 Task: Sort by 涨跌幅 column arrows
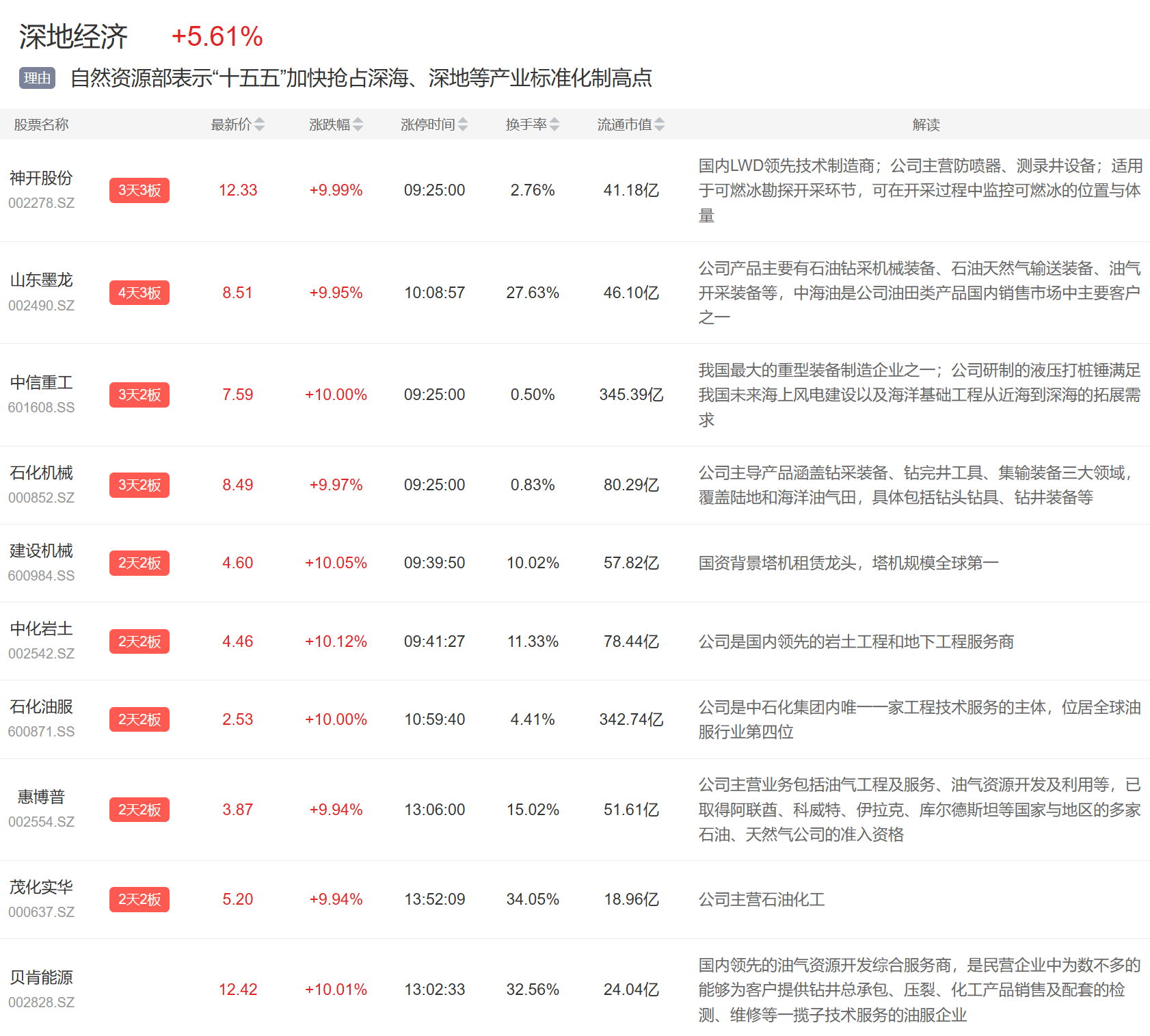click(x=358, y=124)
